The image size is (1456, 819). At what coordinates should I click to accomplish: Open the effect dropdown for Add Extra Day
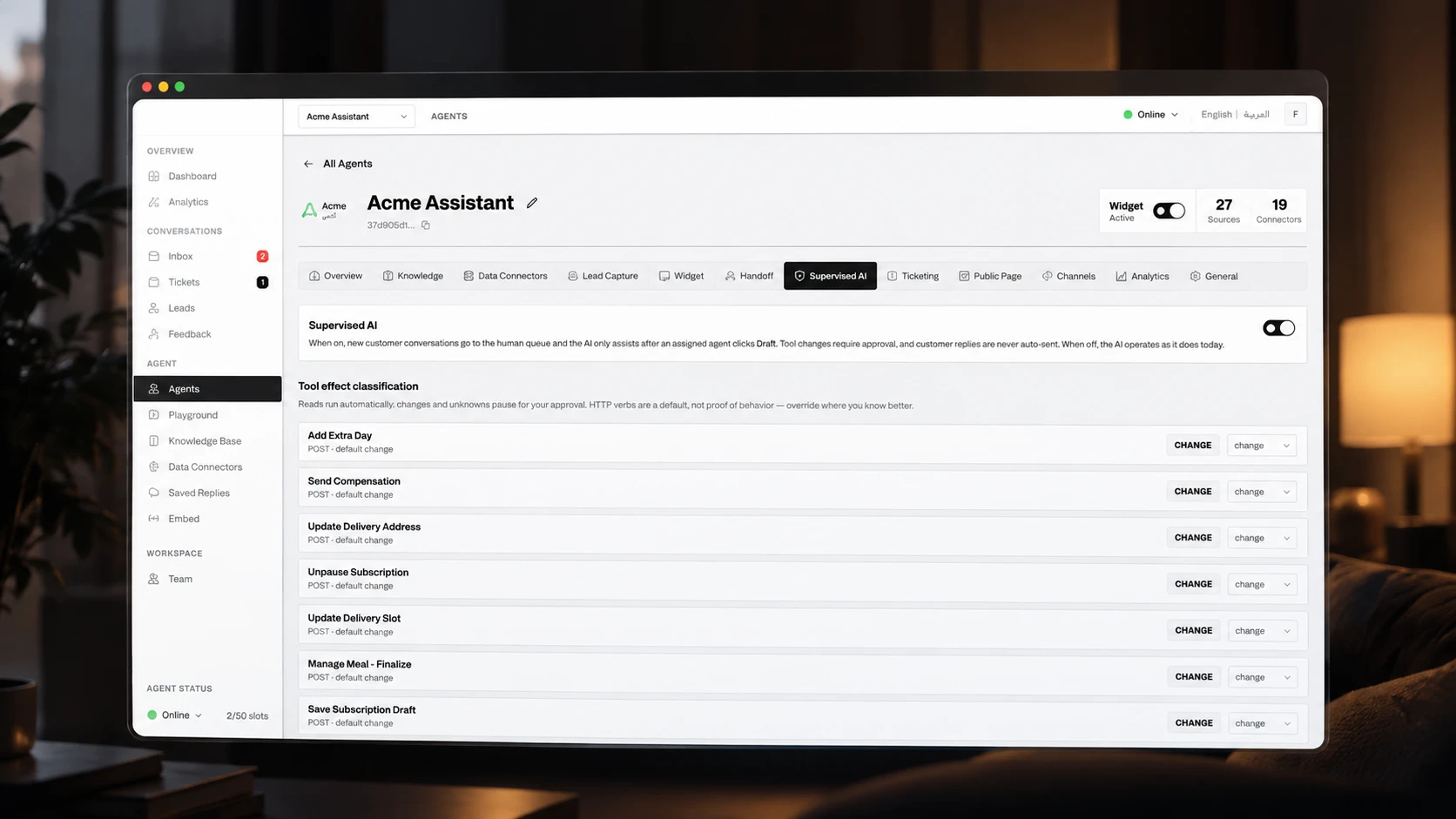(x=1262, y=446)
